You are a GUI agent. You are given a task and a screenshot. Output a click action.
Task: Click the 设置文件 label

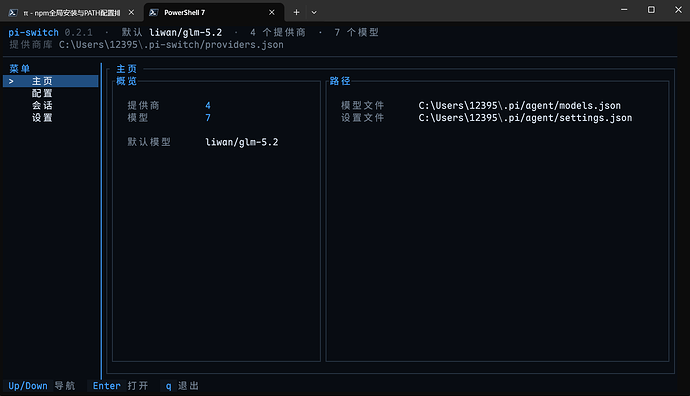[x=363, y=118]
